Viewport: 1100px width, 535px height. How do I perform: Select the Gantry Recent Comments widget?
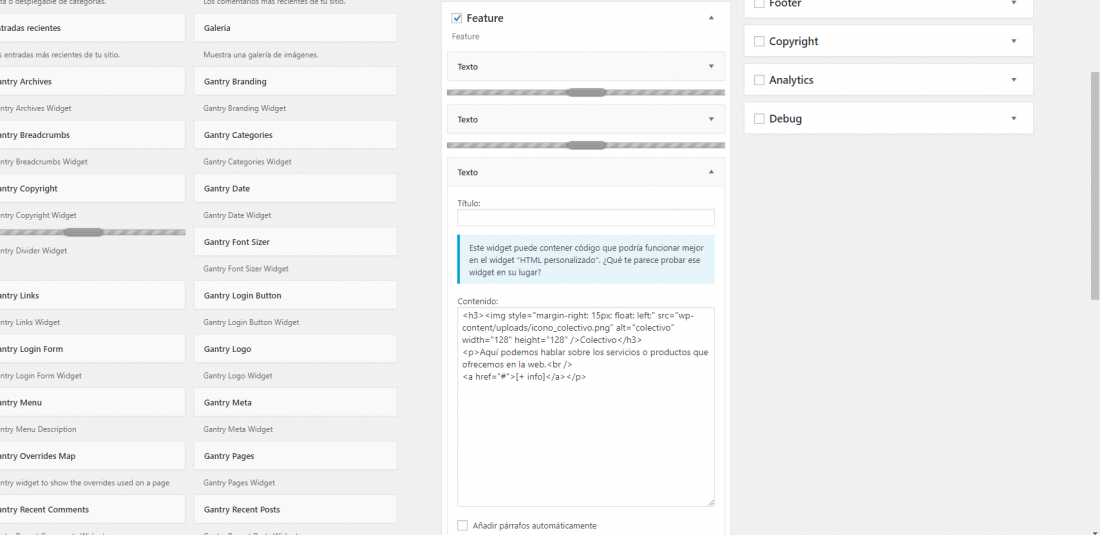pos(93,509)
